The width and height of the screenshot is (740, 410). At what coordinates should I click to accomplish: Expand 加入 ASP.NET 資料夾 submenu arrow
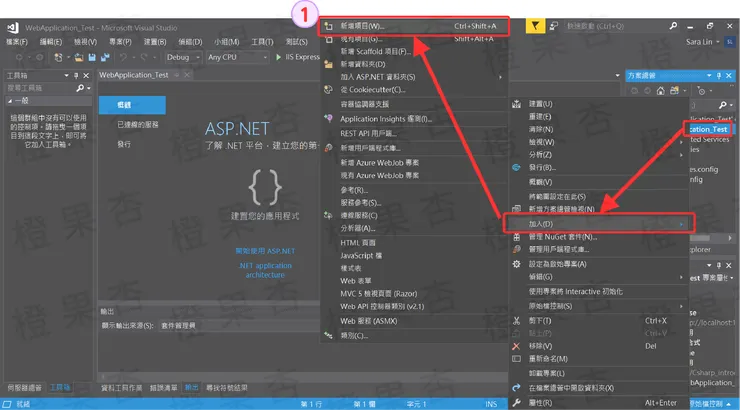[500, 77]
